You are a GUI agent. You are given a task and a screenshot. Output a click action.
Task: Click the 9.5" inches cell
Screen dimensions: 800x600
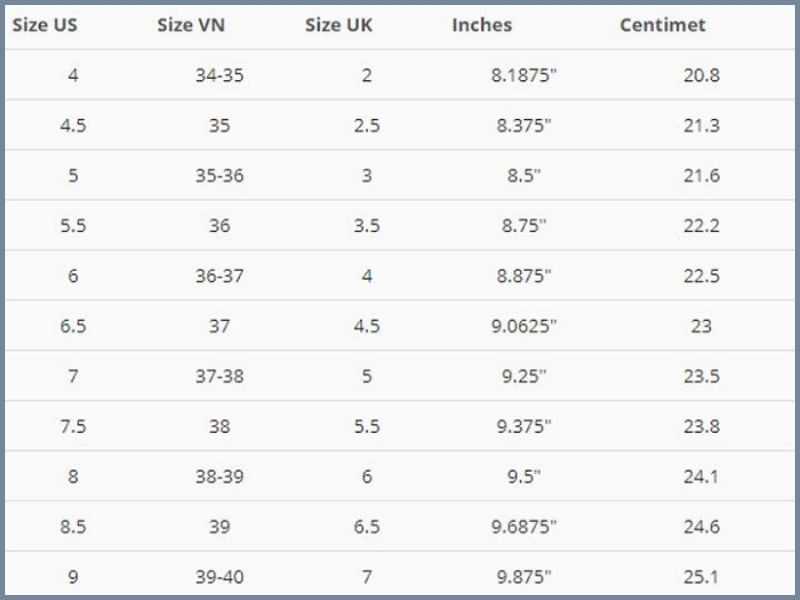point(524,477)
